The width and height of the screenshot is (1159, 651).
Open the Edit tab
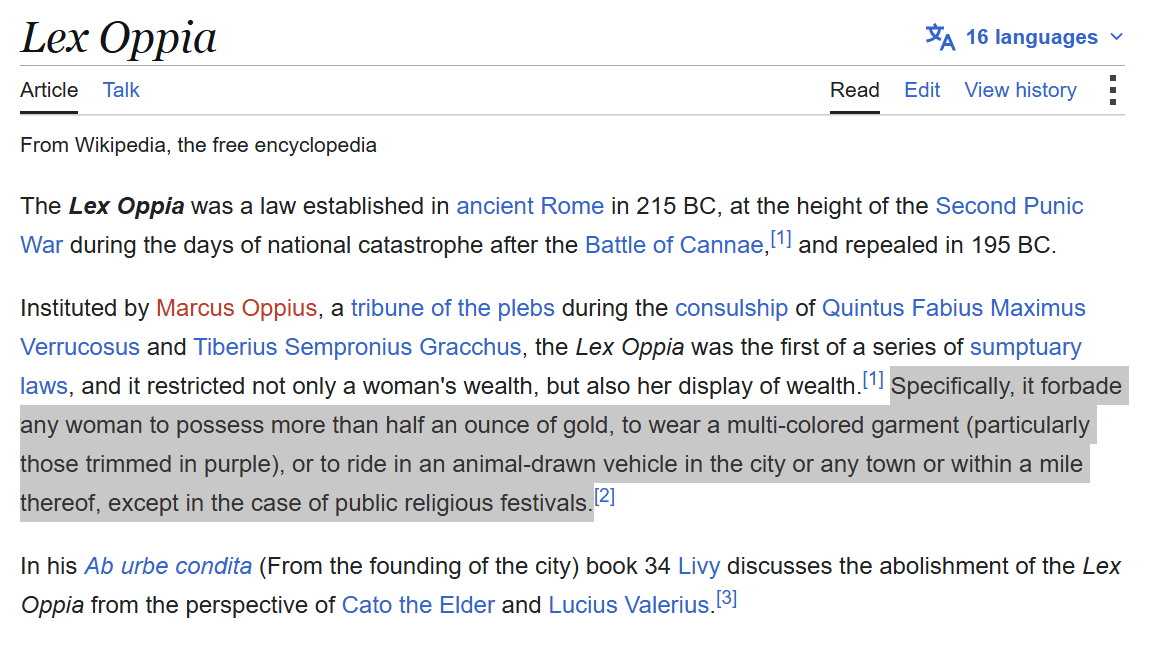pyautogui.click(x=922, y=90)
